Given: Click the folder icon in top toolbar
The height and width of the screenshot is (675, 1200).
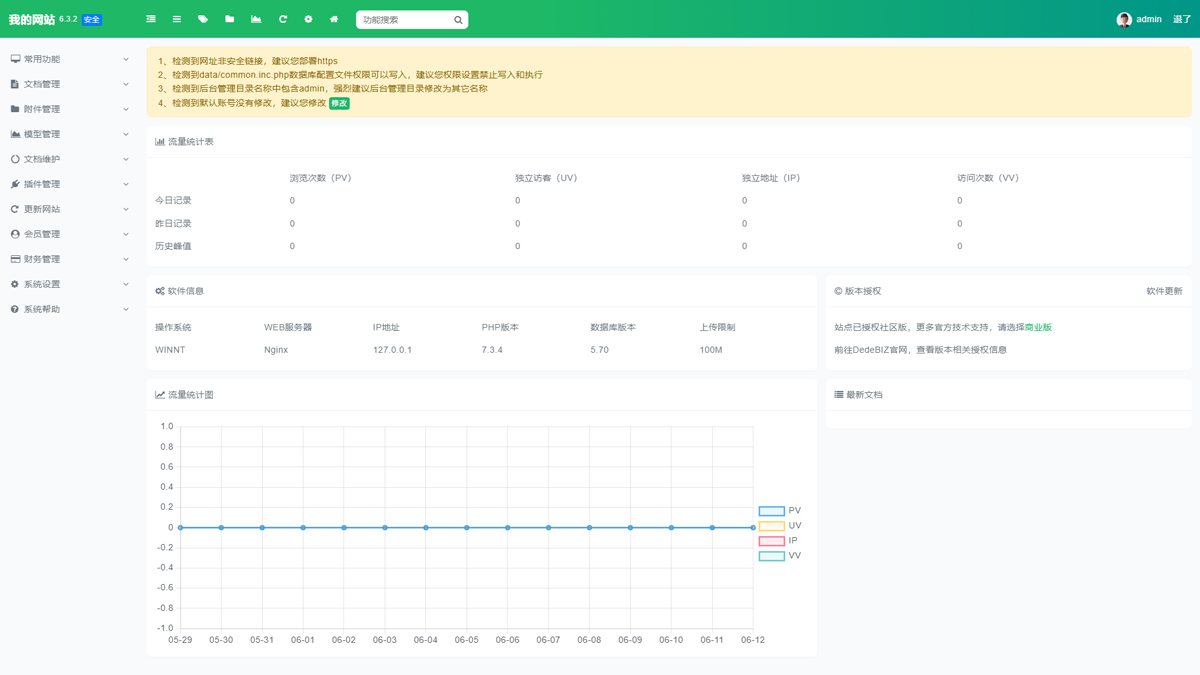Looking at the screenshot, I should click(x=229, y=19).
